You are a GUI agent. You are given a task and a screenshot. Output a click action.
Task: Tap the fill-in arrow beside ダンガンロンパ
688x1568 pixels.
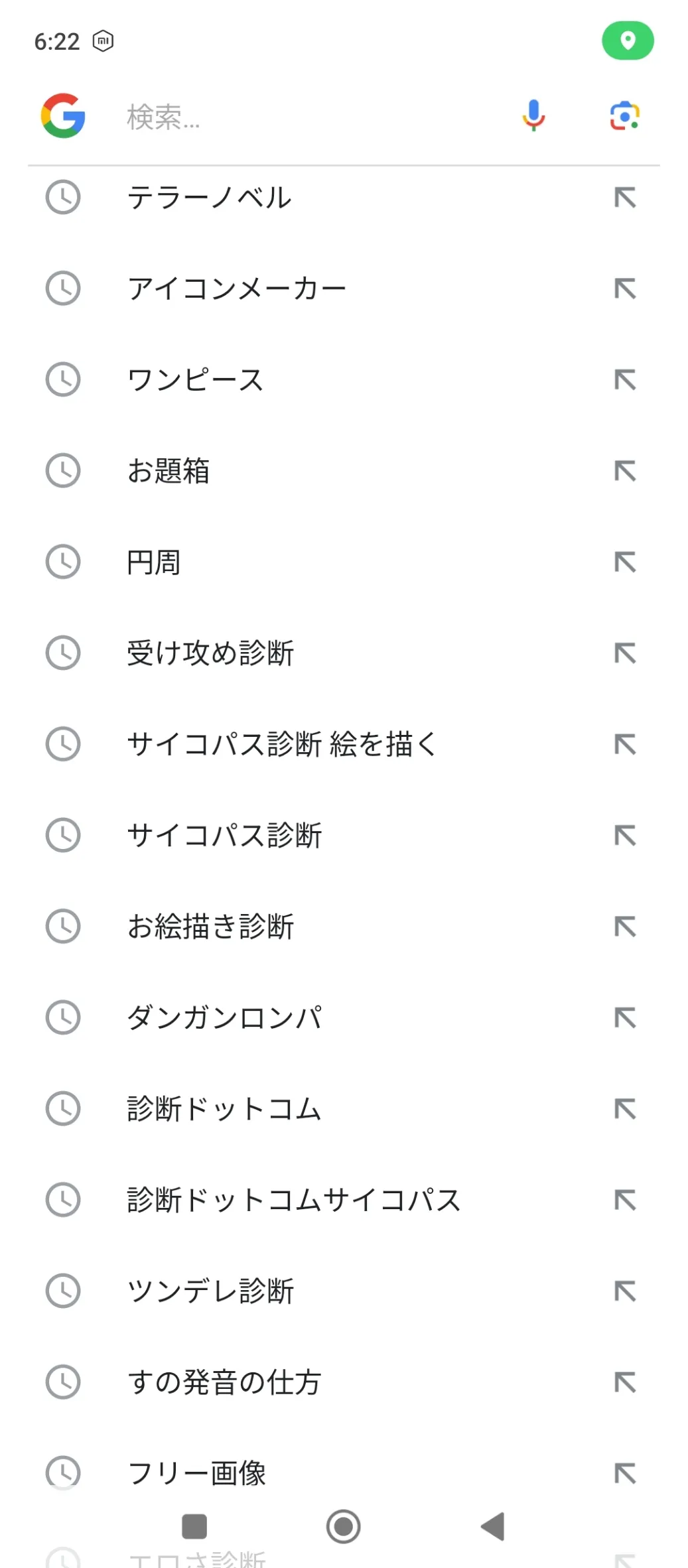pyautogui.click(x=624, y=1017)
